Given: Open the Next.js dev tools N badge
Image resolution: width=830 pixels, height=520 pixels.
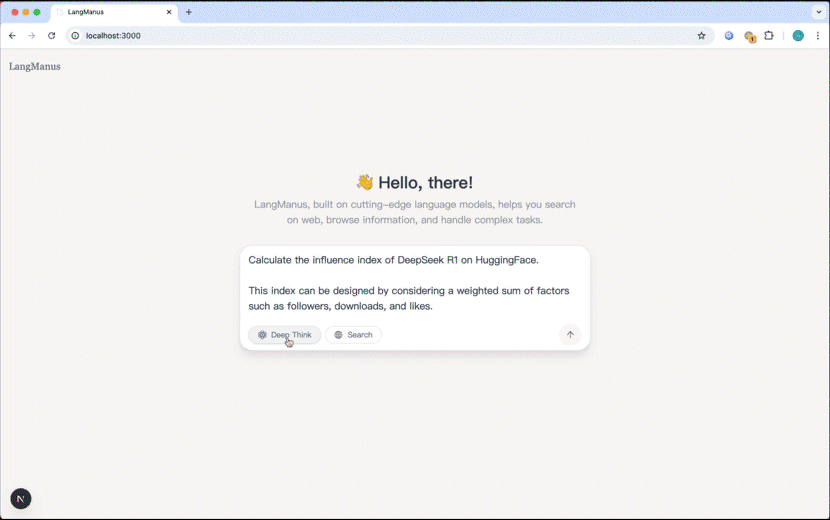Looking at the screenshot, I should pos(21,499).
